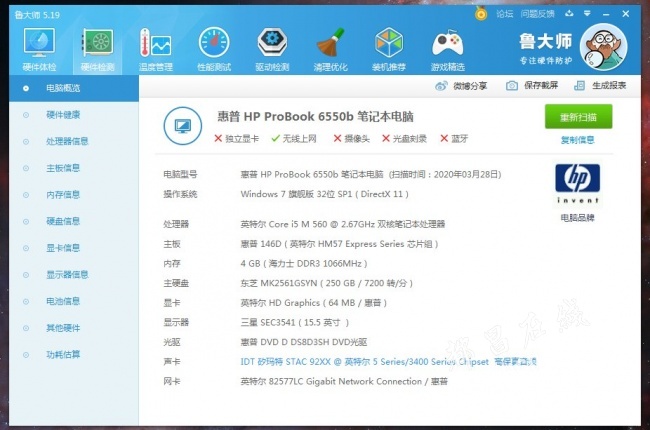Click the 蓝牙 feature indicator
The height and width of the screenshot is (430, 650).
454,138
